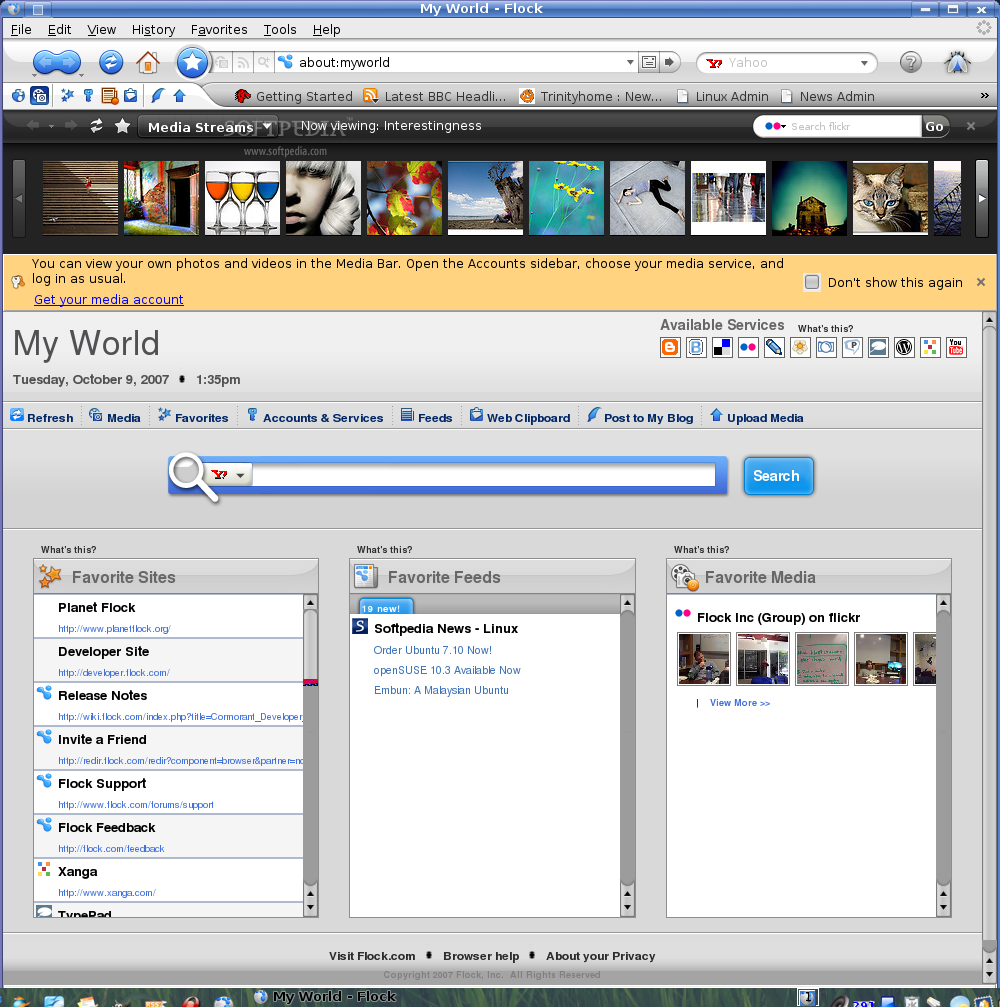Viewport: 1000px width, 1007px height.
Task: Open the Favorites menu
Action: click(219, 30)
